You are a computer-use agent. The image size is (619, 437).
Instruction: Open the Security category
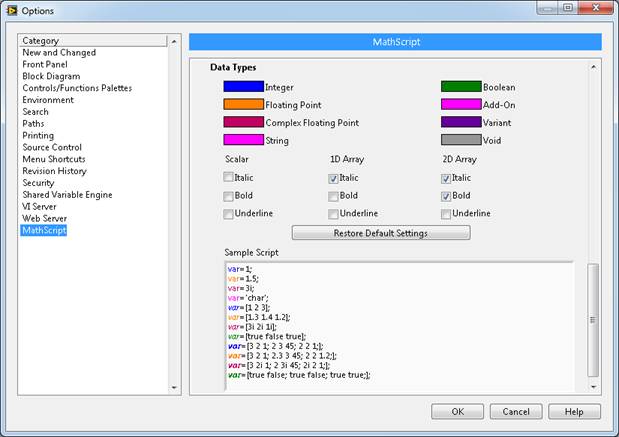coord(38,183)
